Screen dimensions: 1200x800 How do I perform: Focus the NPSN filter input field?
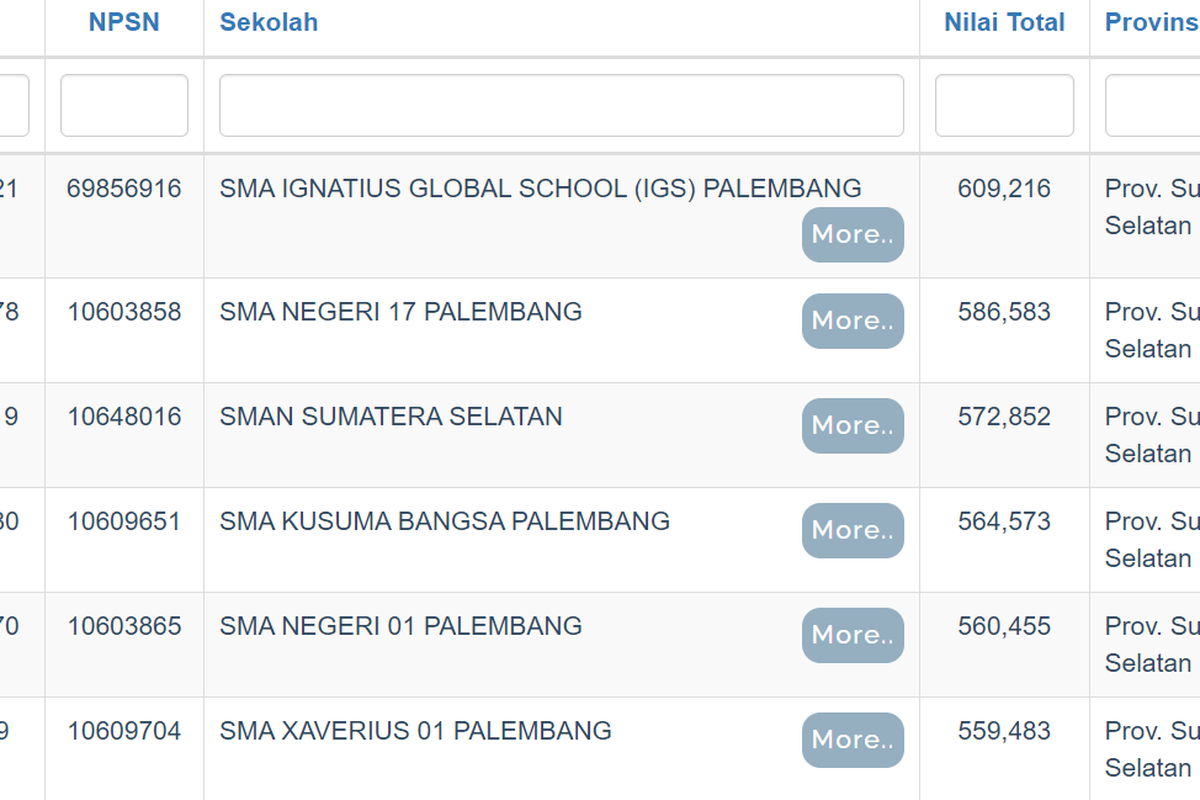(124, 105)
